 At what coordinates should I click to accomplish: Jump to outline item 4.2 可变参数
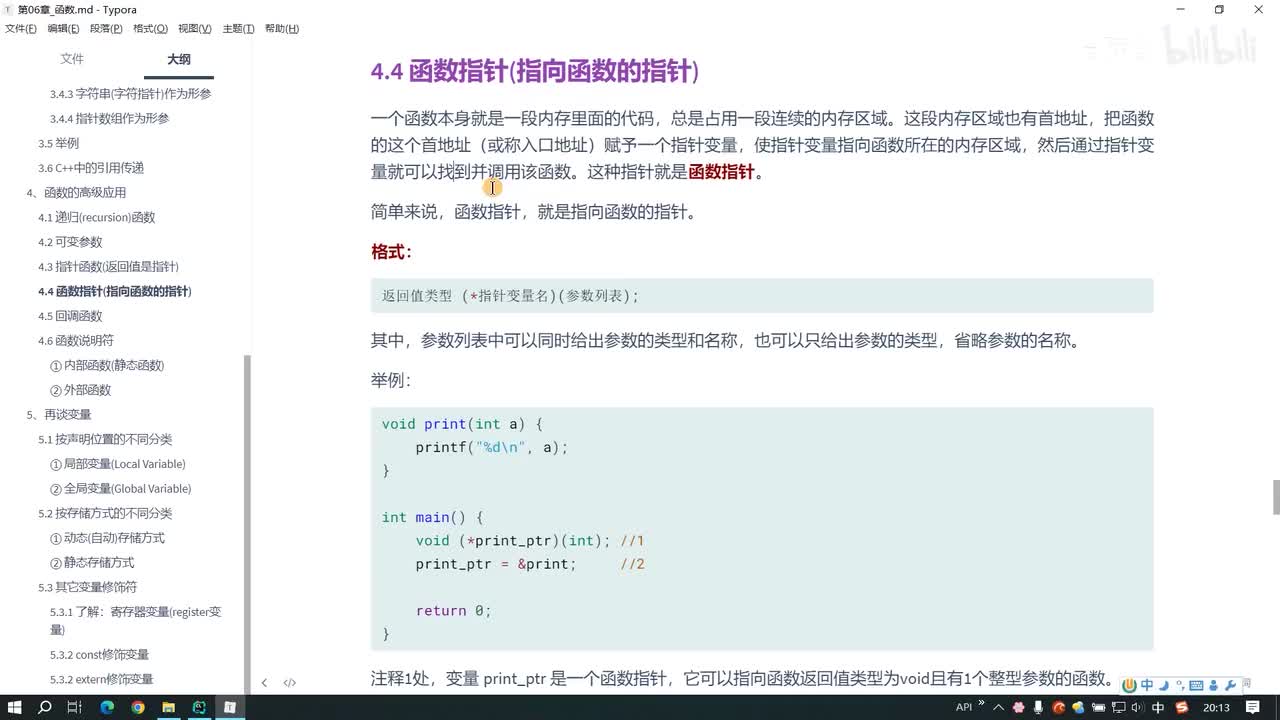click(70, 242)
